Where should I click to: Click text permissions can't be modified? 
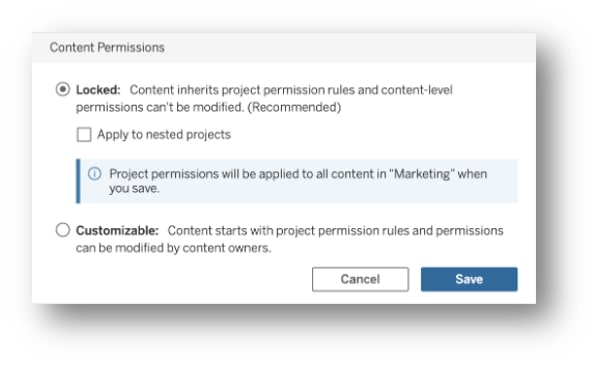pos(160,107)
